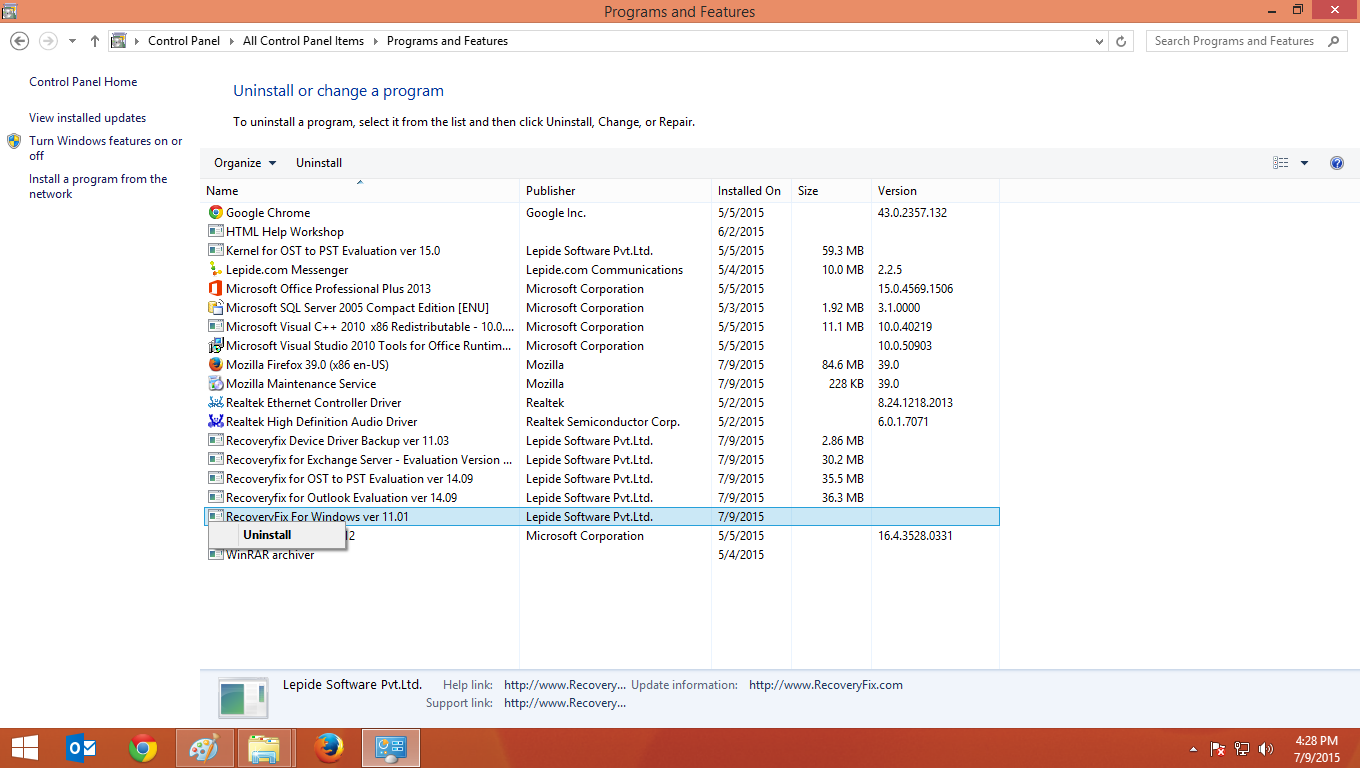Click the Visual Studio 2010 Tools icon

(215, 346)
